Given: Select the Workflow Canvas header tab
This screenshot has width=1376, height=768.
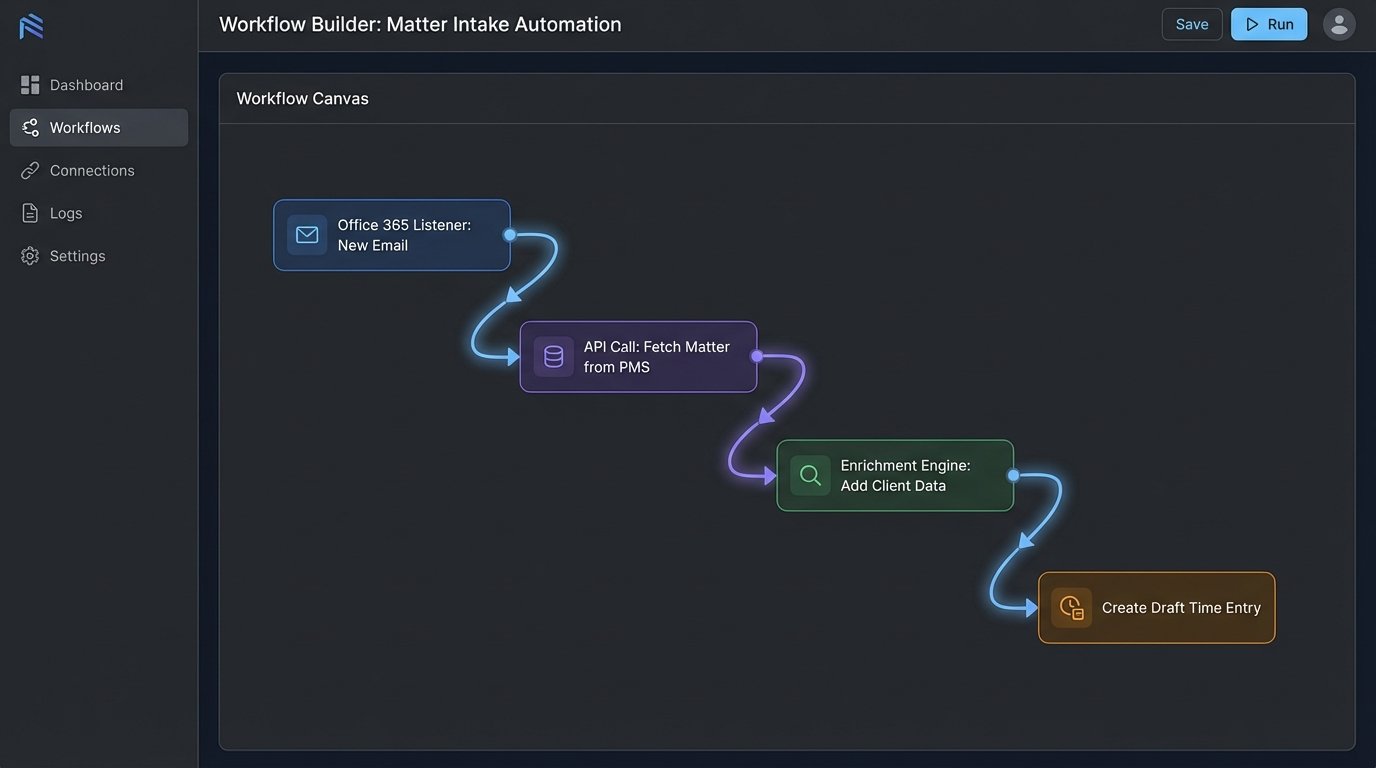Looking at the screenshot, I should click(x=302, y=98).
